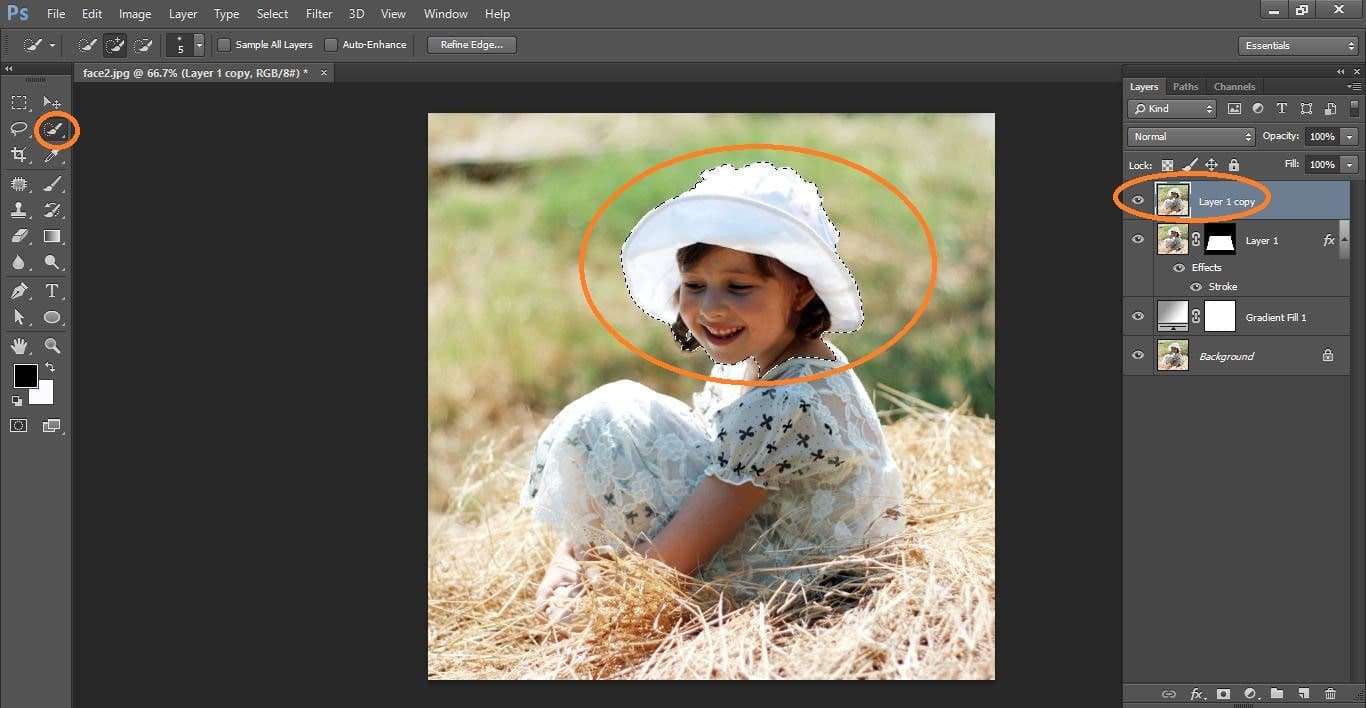This screenshot has height=708, width=1366.
Task: Choose the Clone Stamp tool
Action: coord(19,210)
